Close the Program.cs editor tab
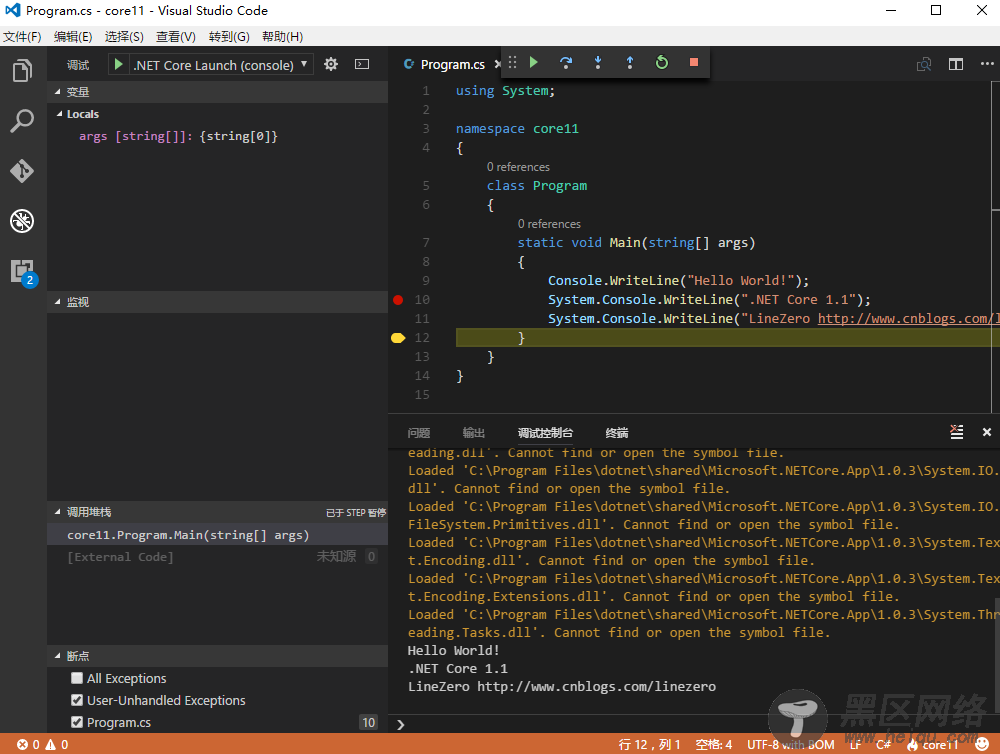This screenshot has width=1000, height=754. 498,64
